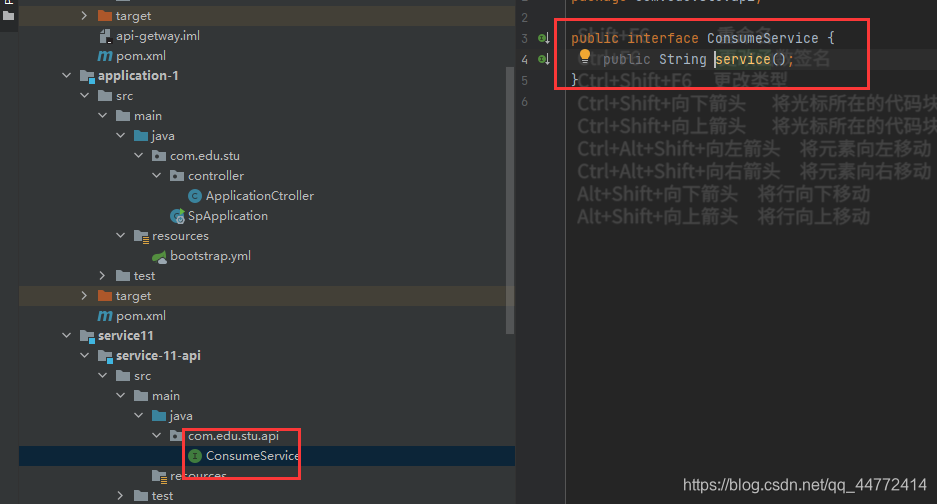Collapse the com.edu.stu package
Image resolution: width=937 pixels, height=504 pixels.
coord(138,155)
